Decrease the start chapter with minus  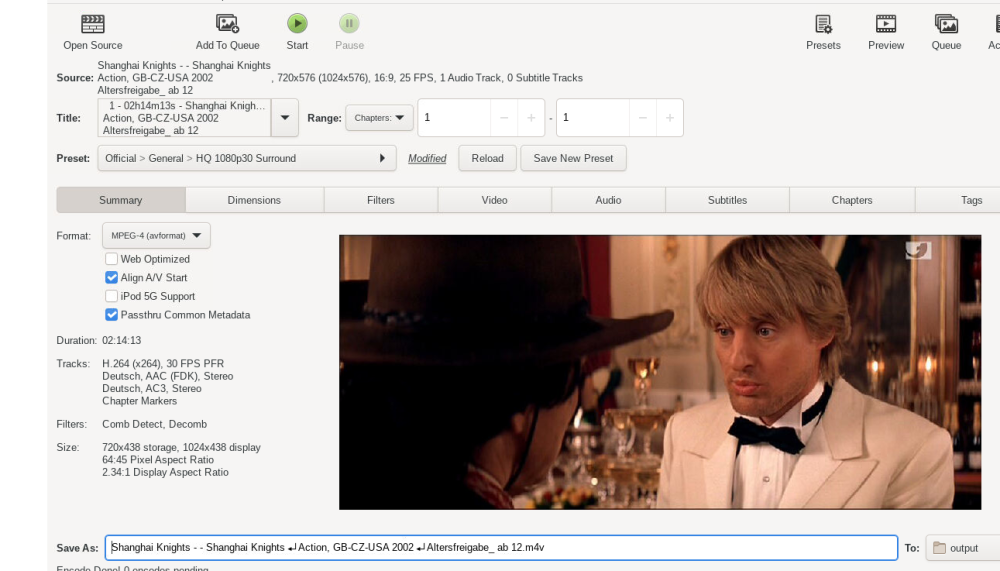coord(504,117)
